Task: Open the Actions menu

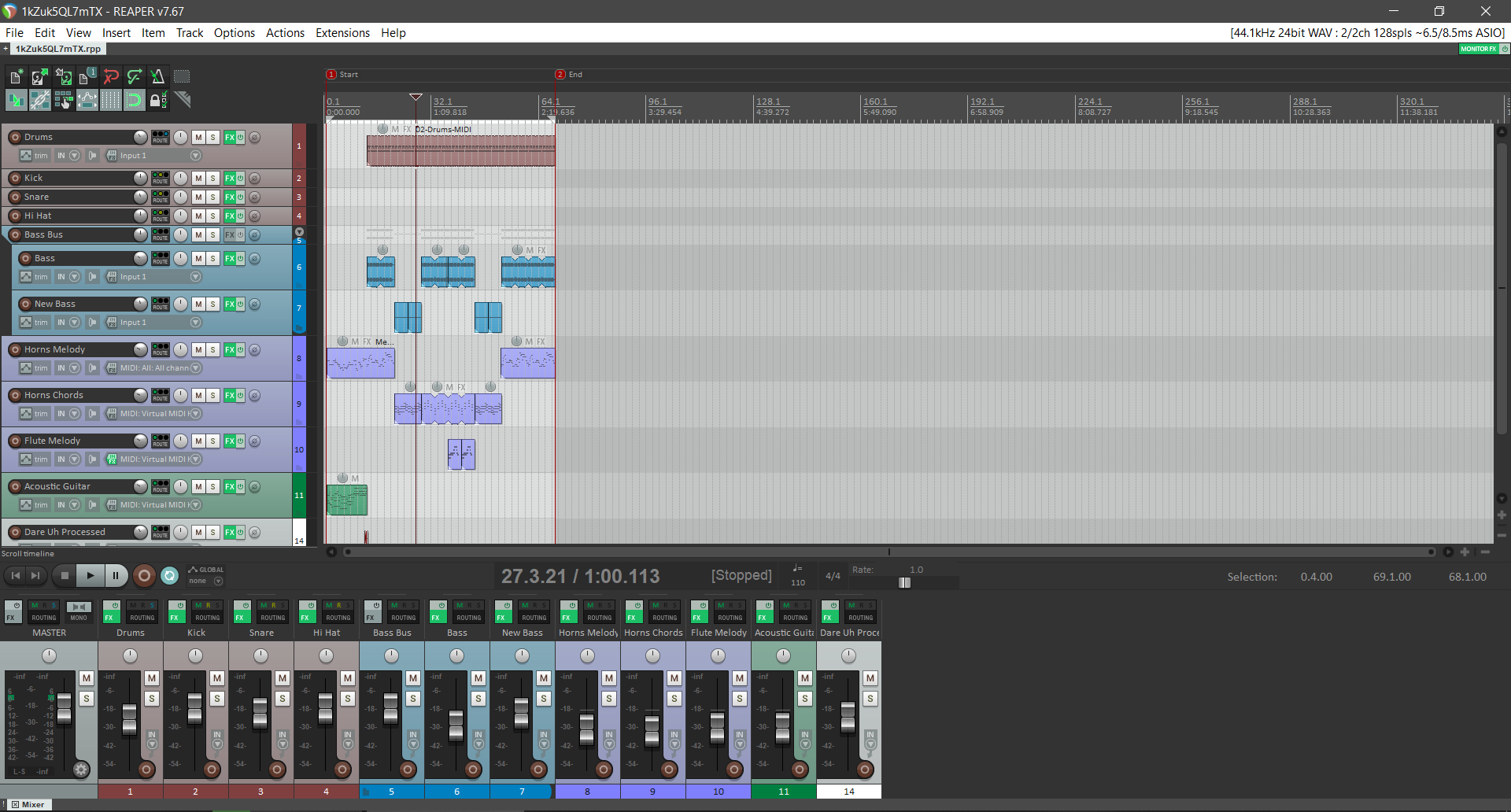Action: (x=285, y=33)
